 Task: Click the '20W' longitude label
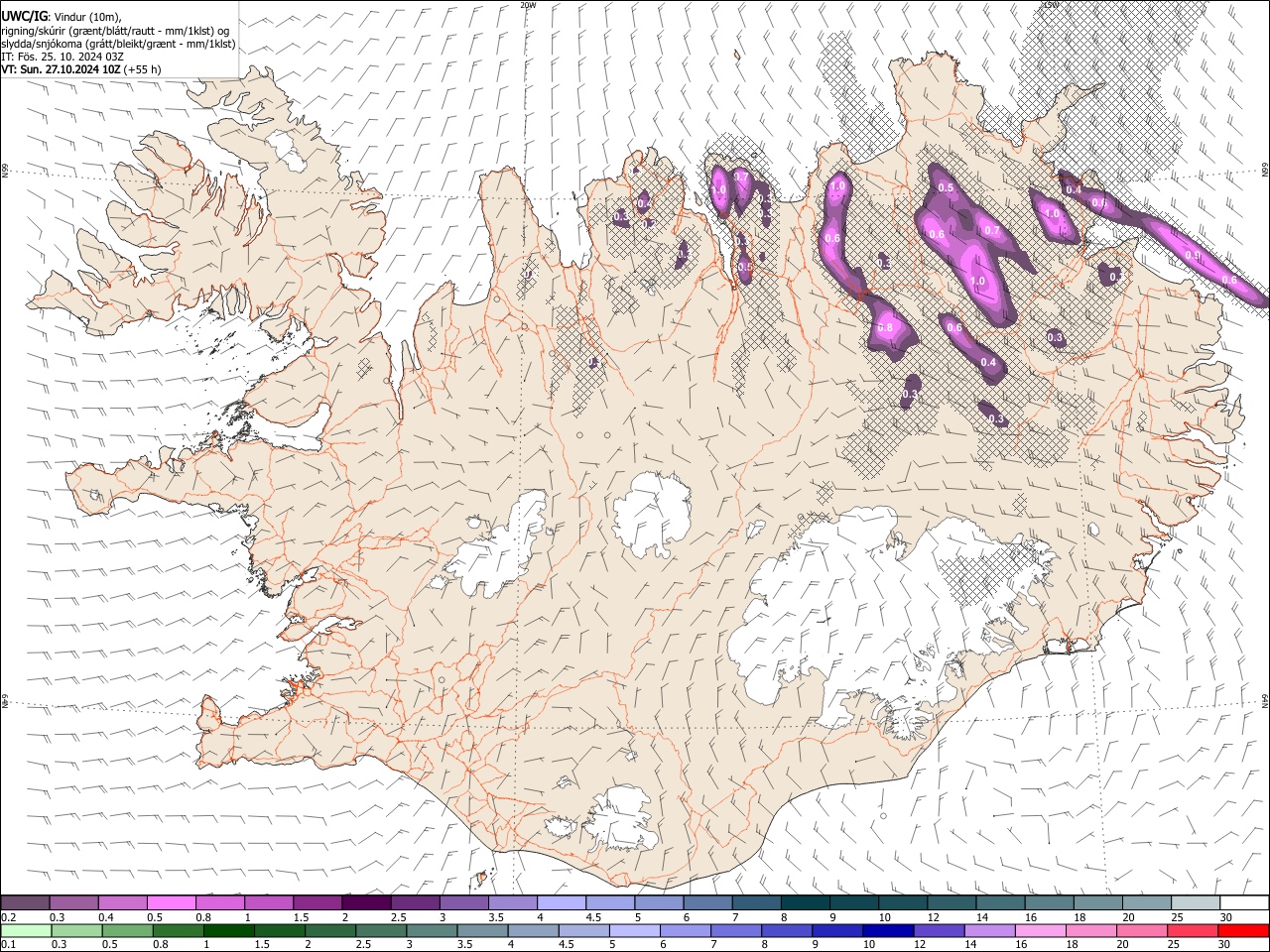pyautogui.click(x=528, y=4)
